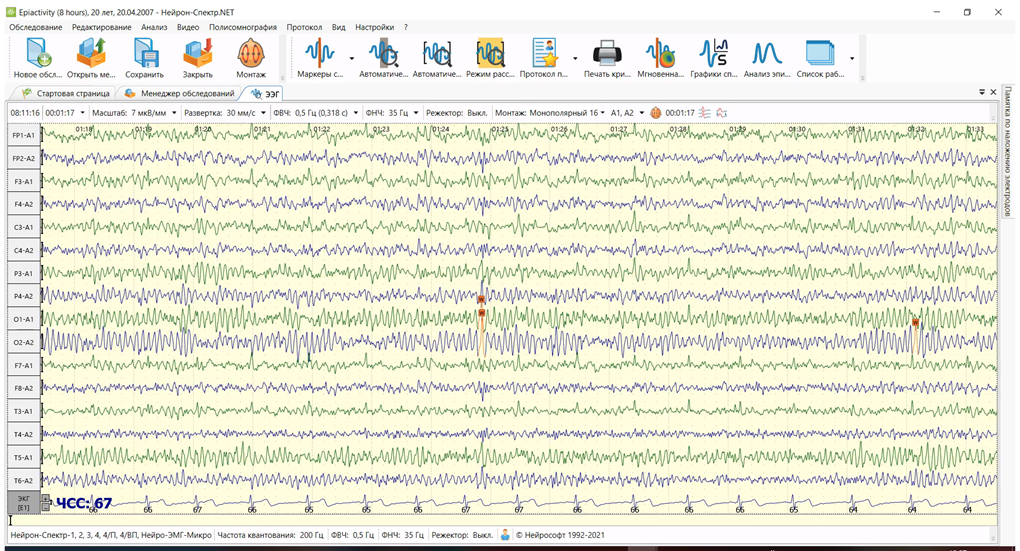Screen dimensions: 1020x551
Task: Expand the arrow next to Маркеры с...
Action: (x=352, y=59)
